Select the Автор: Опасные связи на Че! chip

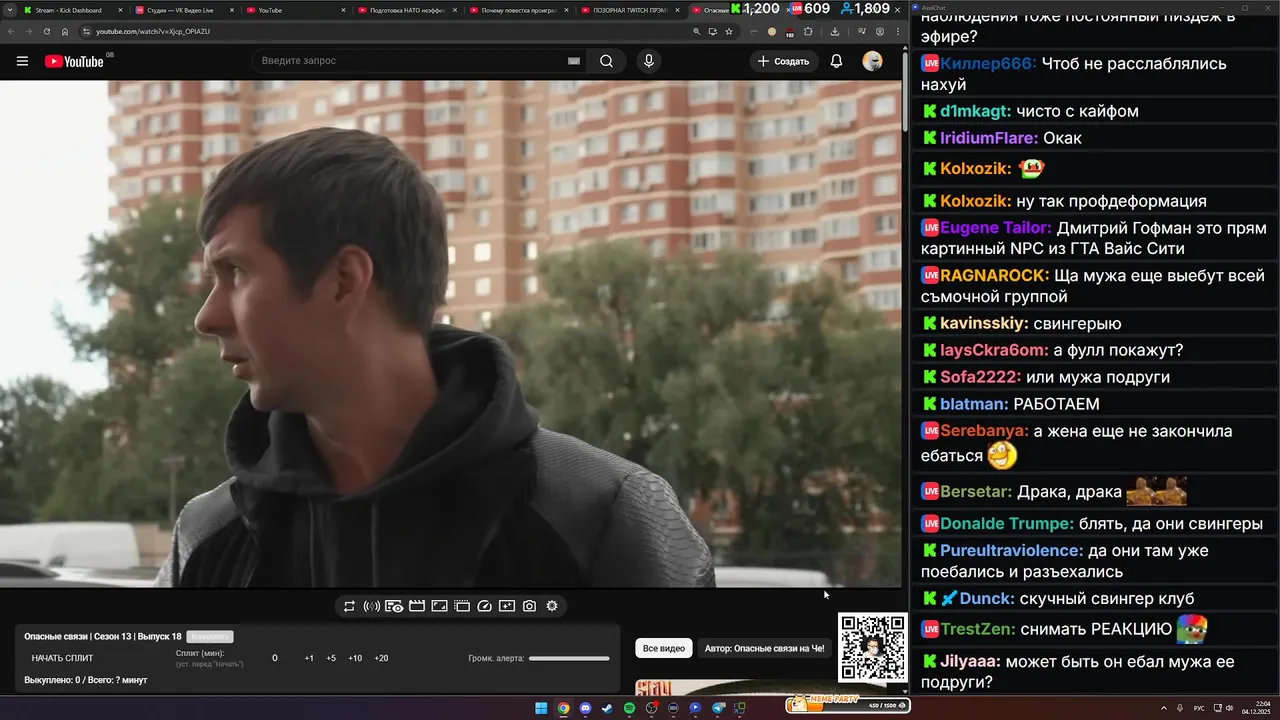click(765, 648)
